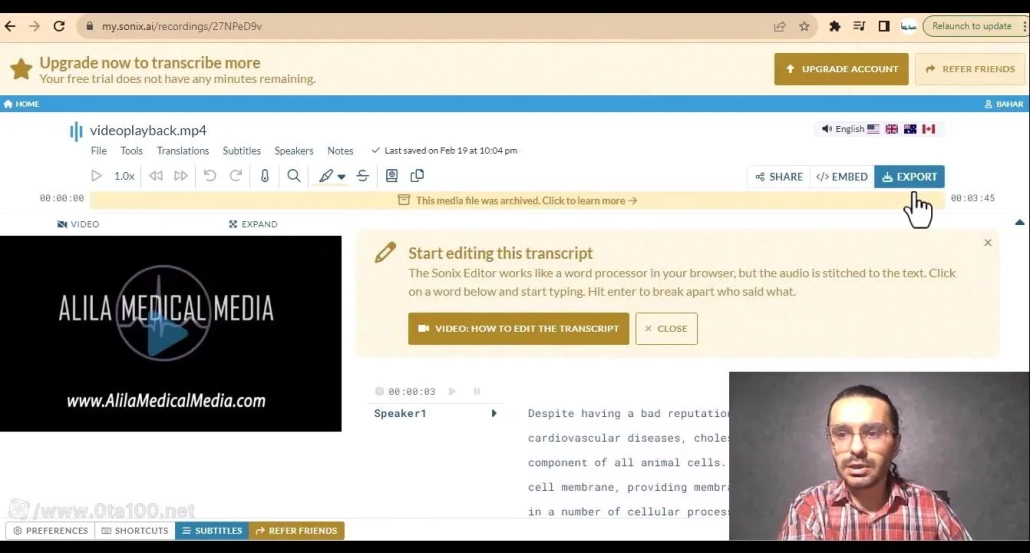Click the fast-forward double-arrow icon
This screenshot has width=1030, height=553.
(181, 176)
